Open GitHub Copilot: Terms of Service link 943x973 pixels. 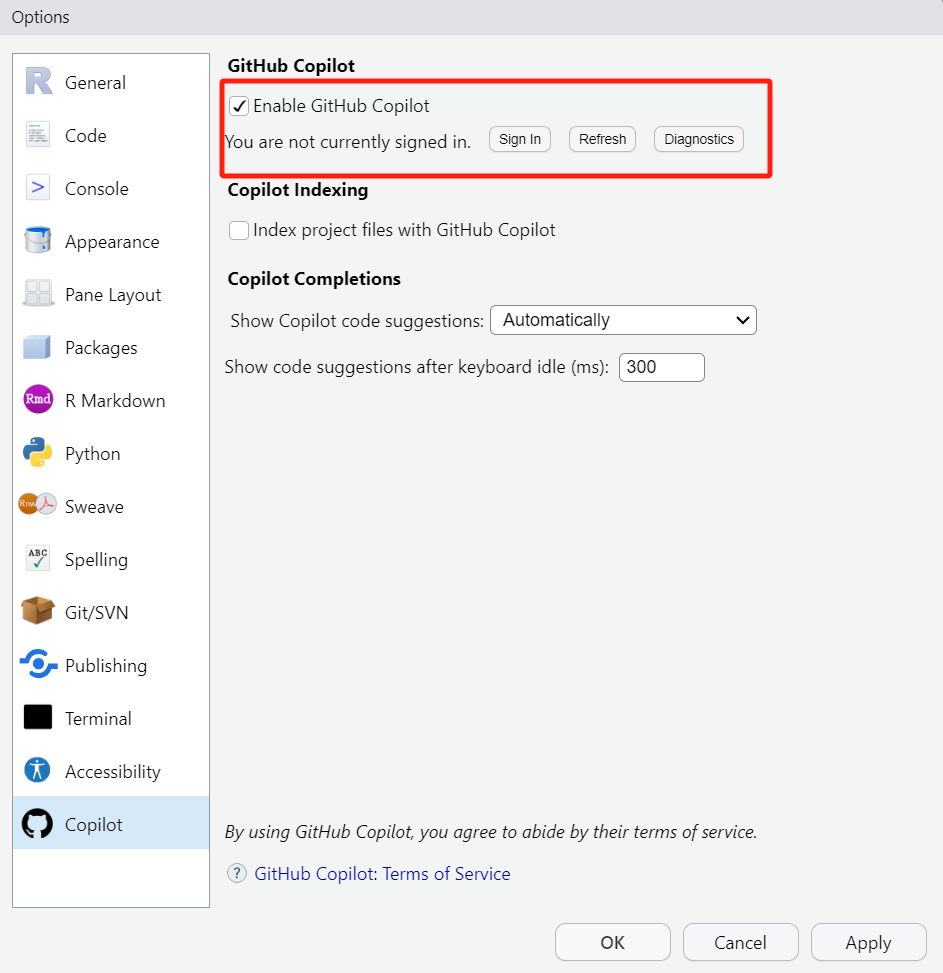pos(382,874)
